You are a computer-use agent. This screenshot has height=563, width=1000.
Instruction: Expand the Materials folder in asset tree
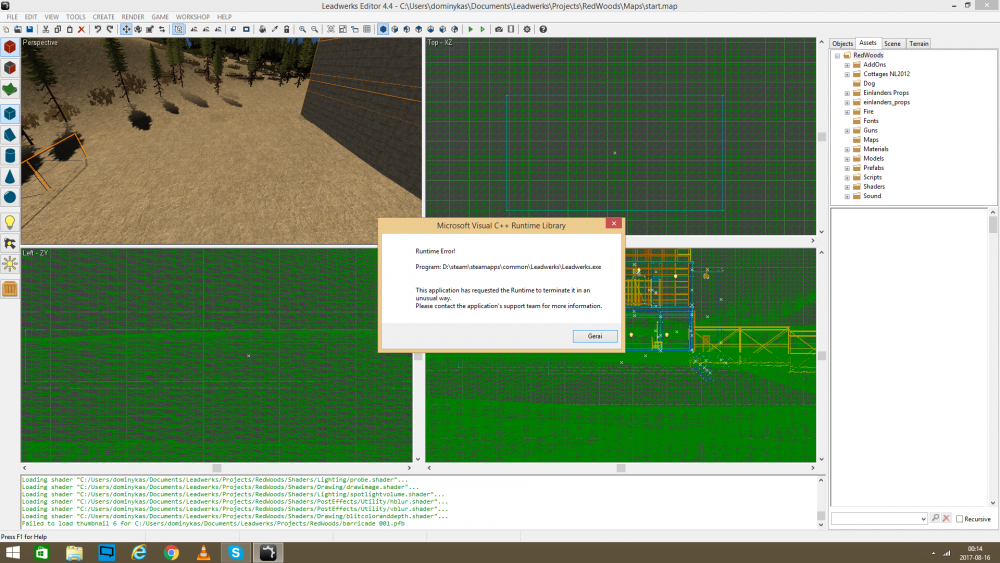pyautogui.click(x=847, y=149)
